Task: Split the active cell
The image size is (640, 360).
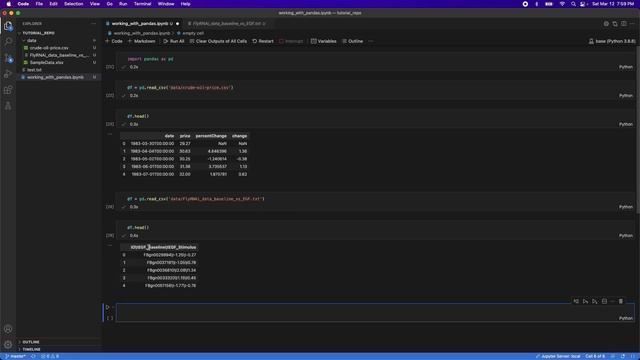Action: (604, 301)
